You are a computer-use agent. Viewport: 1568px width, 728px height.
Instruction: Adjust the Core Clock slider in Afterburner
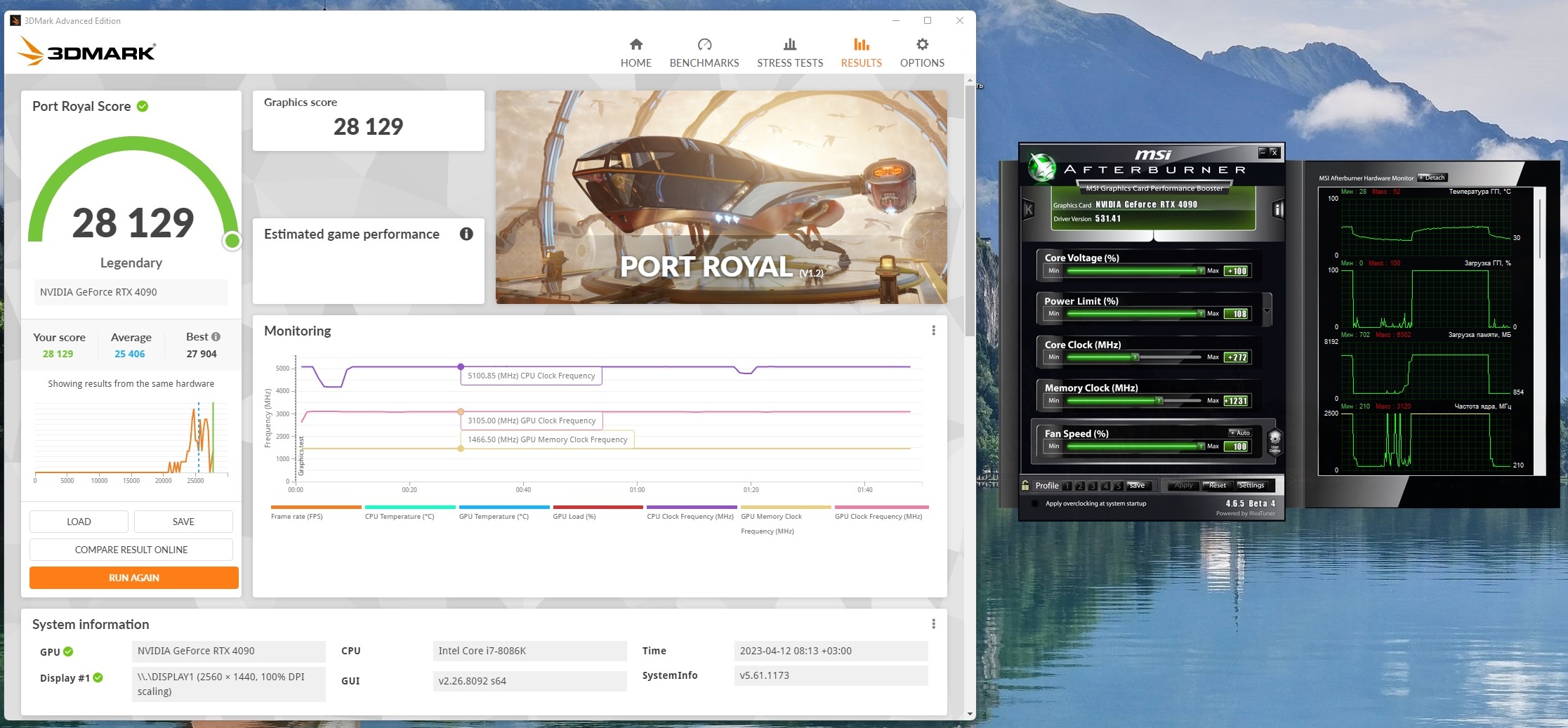click(1134, 357)
